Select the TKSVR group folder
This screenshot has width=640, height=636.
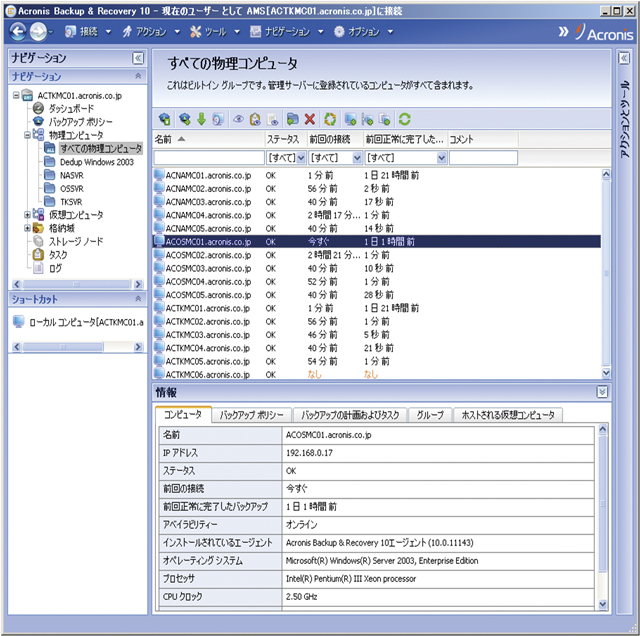[71, 202]
